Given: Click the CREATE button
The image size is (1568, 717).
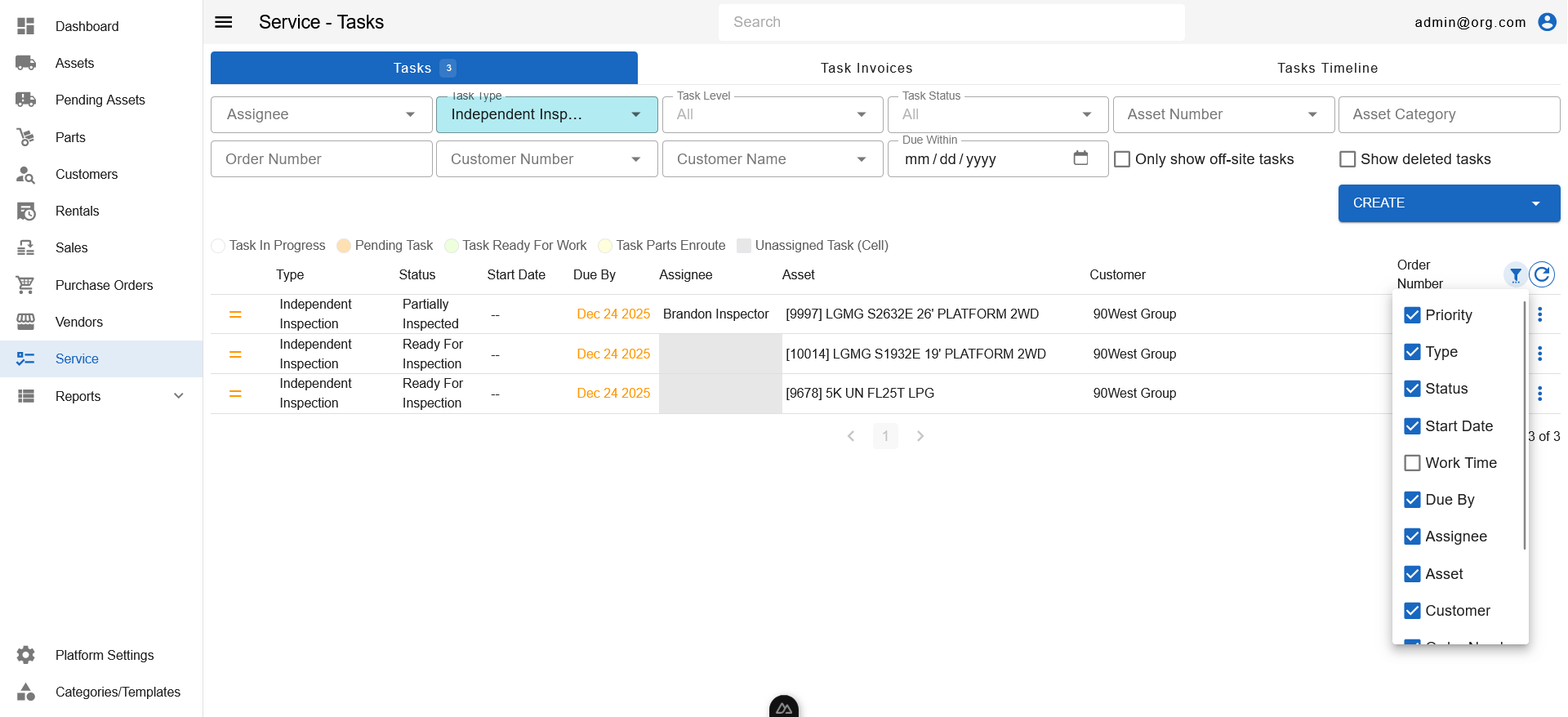Looking at the screenshot, I should click(1449, 203).
